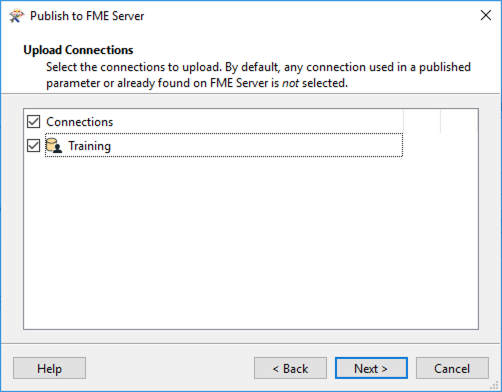
Task: Close the Publish to FME Server dialog
Action: click(x=486, y=15)
